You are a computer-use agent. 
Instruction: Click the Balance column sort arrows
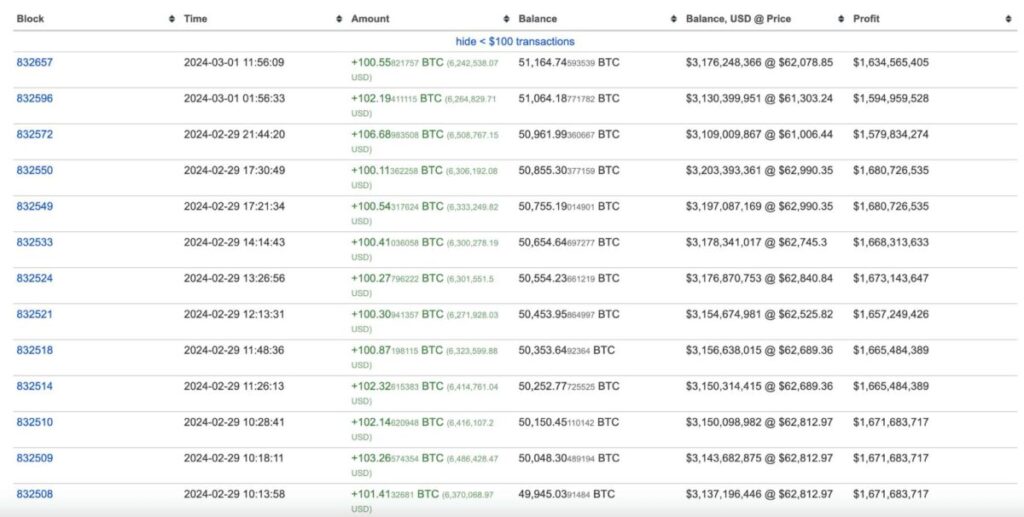click(x=674, y=19)
